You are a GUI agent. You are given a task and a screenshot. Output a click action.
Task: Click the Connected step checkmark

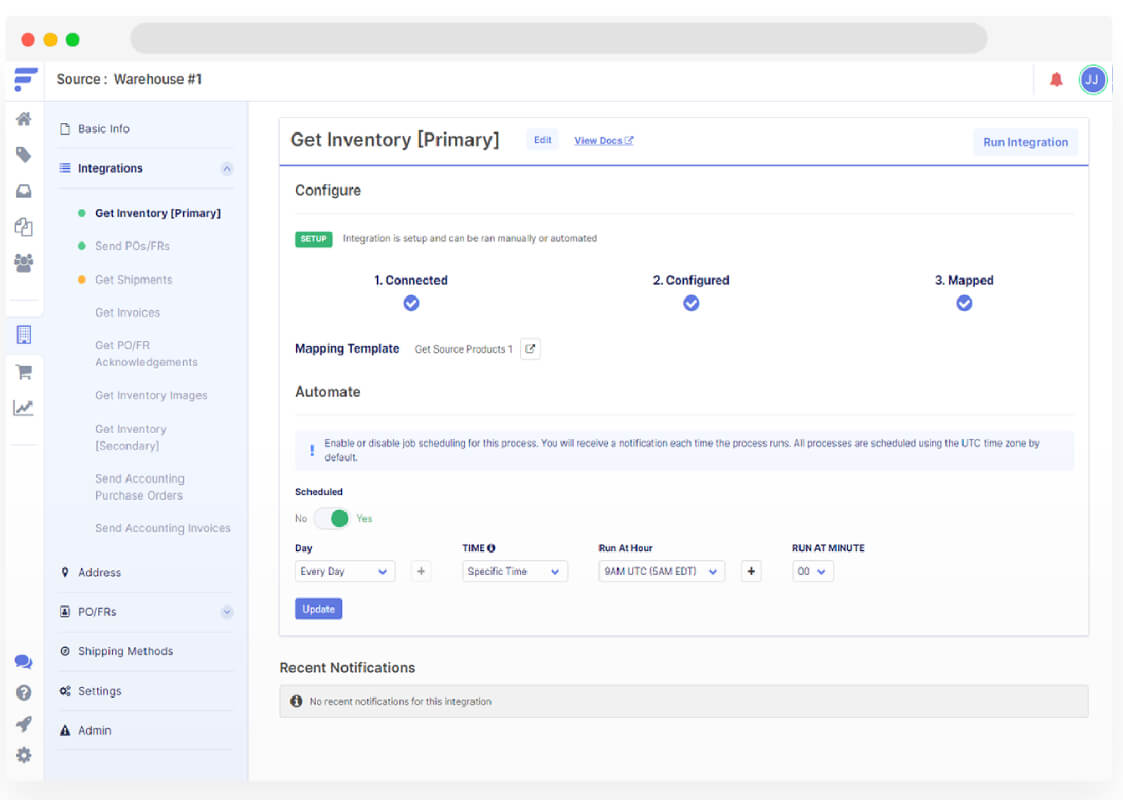point(411,303)
